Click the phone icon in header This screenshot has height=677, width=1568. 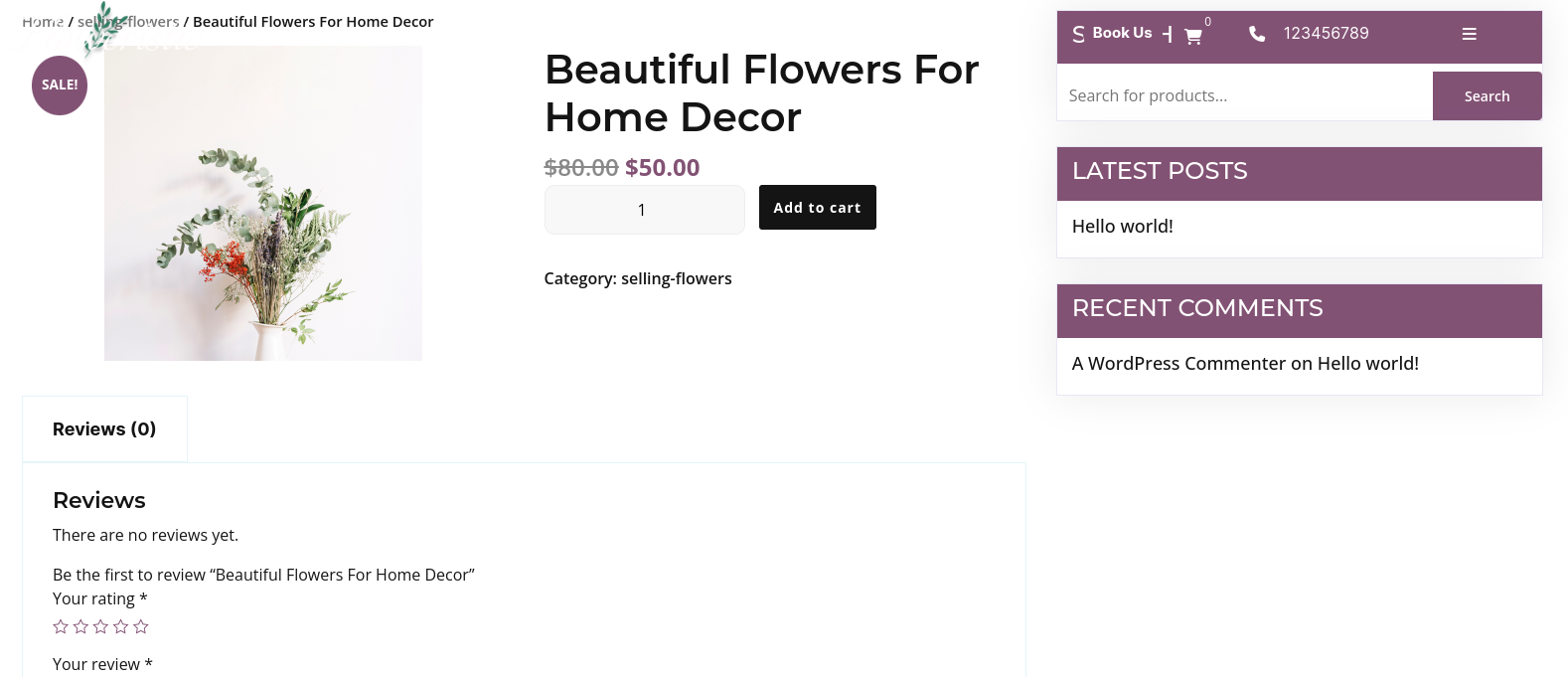click(x=1257, y=34)
